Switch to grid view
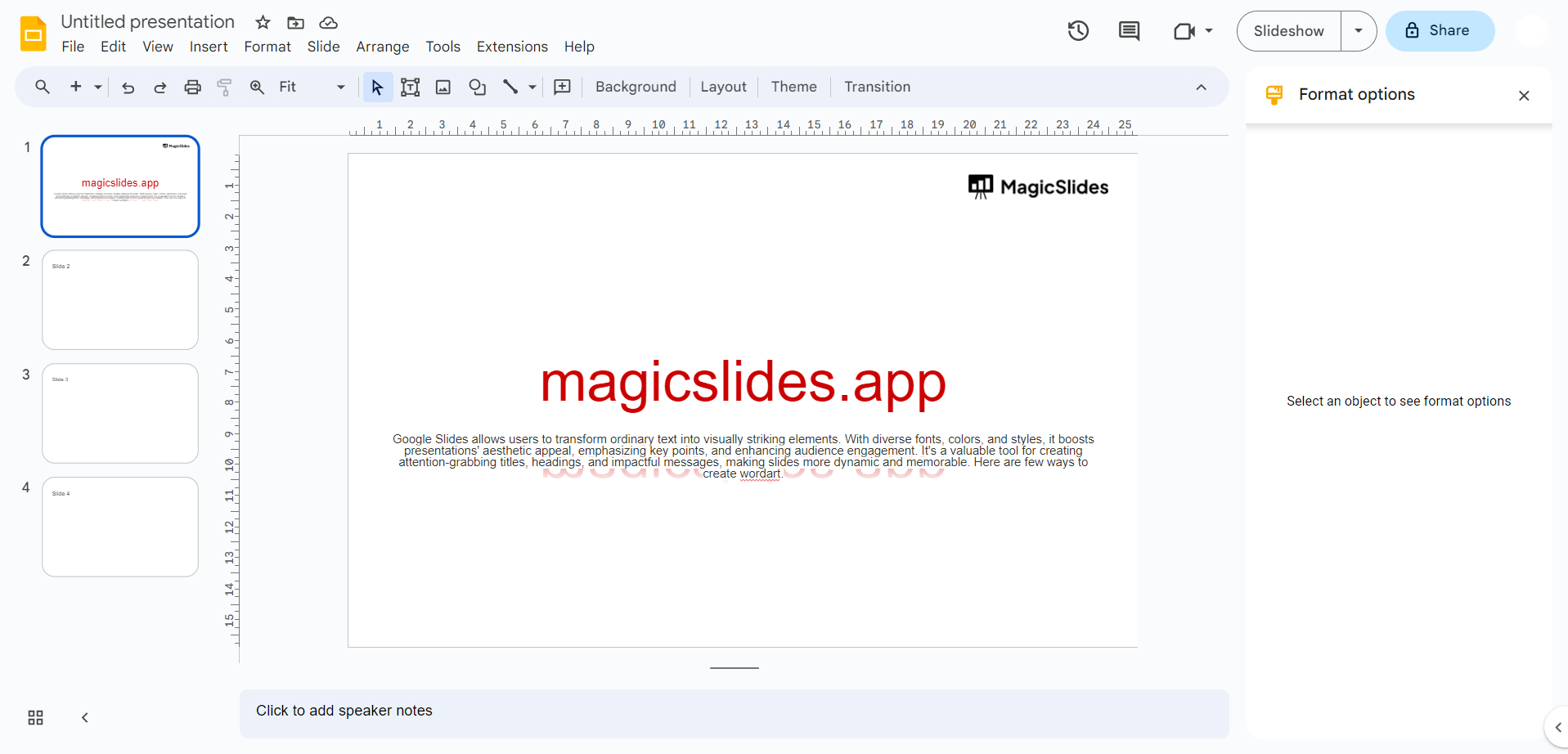The width and height of the screenshot is (1568, 754). coord(35,717)
